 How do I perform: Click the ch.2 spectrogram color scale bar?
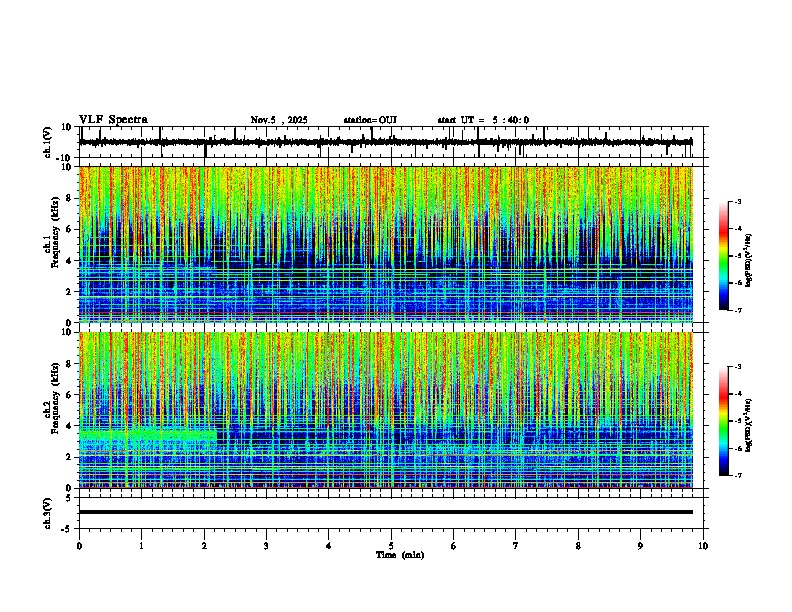724,421
